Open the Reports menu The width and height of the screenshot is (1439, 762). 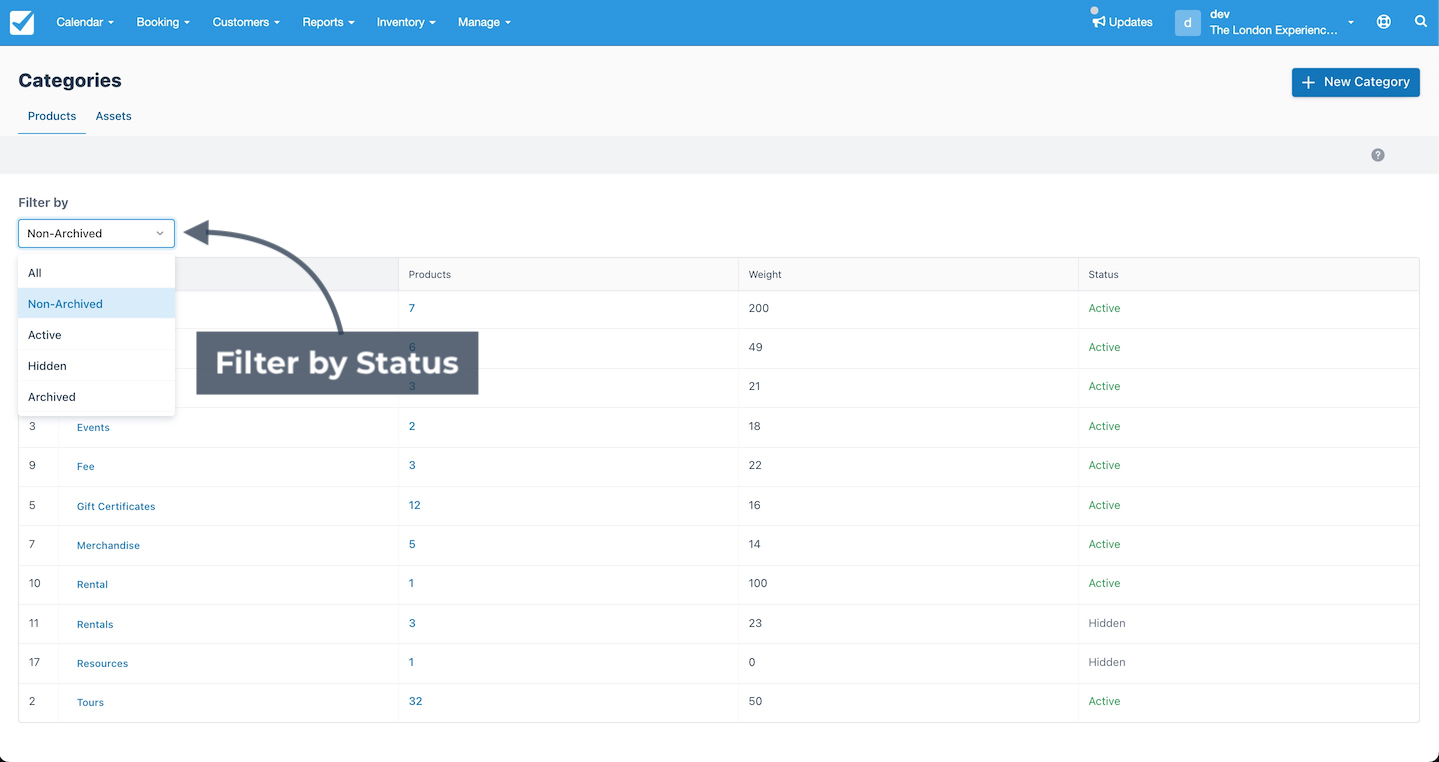pos(328,22)
